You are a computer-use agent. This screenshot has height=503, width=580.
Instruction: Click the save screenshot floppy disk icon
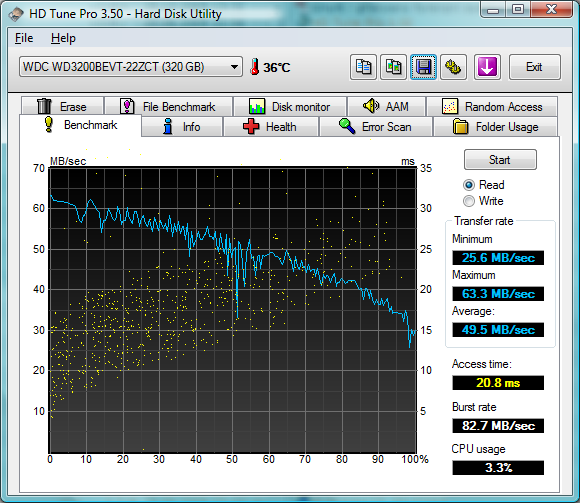423,67
